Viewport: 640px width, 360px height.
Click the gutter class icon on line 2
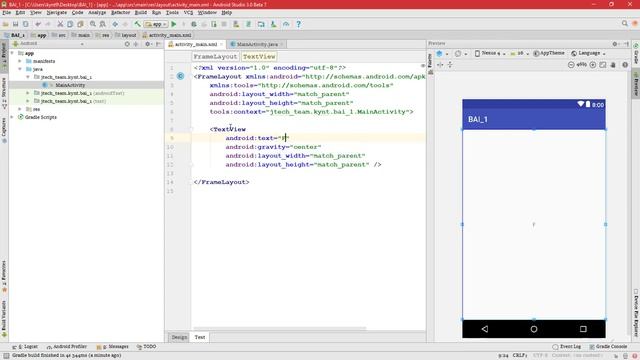click(x=180, y=76)
